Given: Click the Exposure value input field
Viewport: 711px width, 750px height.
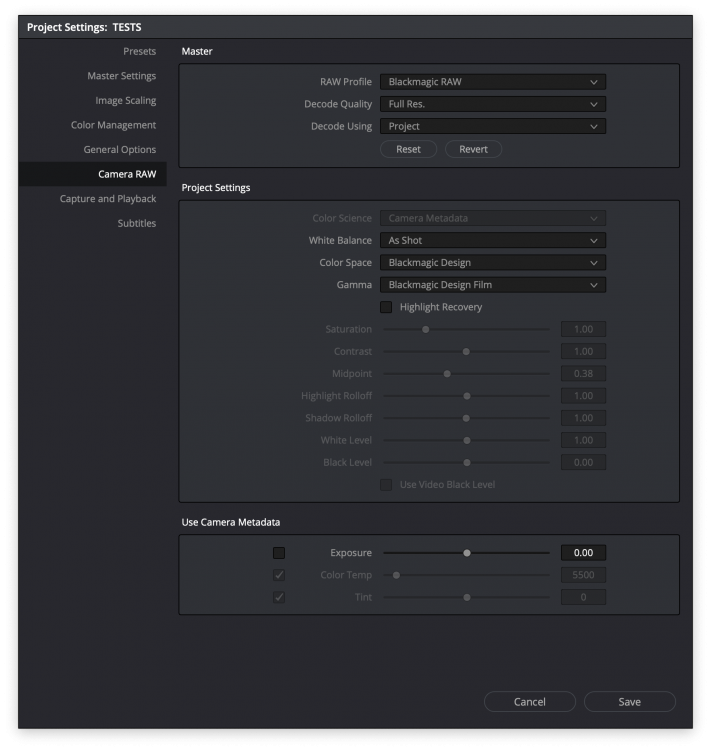Looking at the screenshot, I should point(583,553).
